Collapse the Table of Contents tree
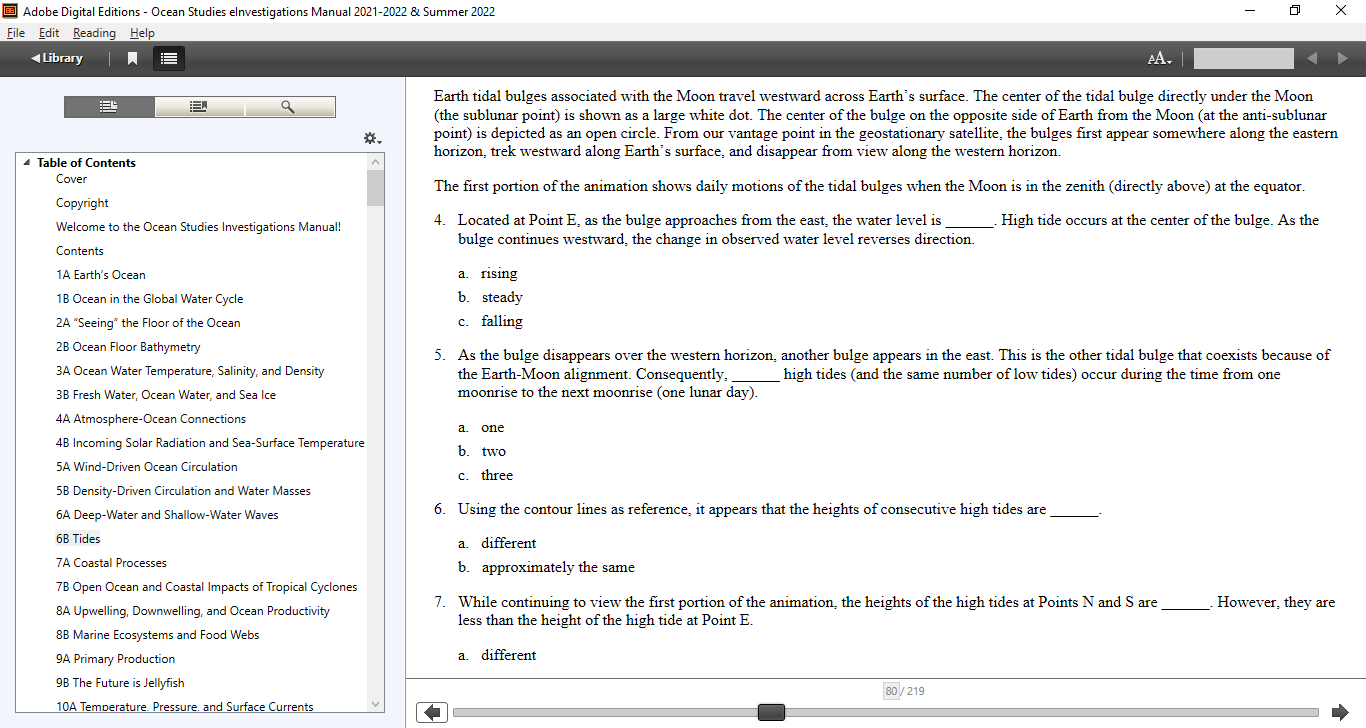Image resolution: width=1366 pixels, height=728 pixels. coord(27,163)
